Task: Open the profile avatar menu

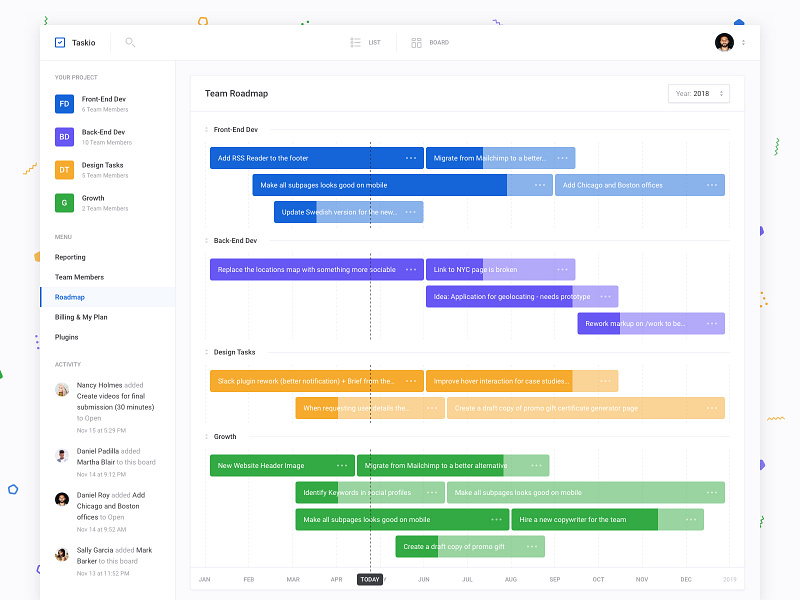Action: 723,41
